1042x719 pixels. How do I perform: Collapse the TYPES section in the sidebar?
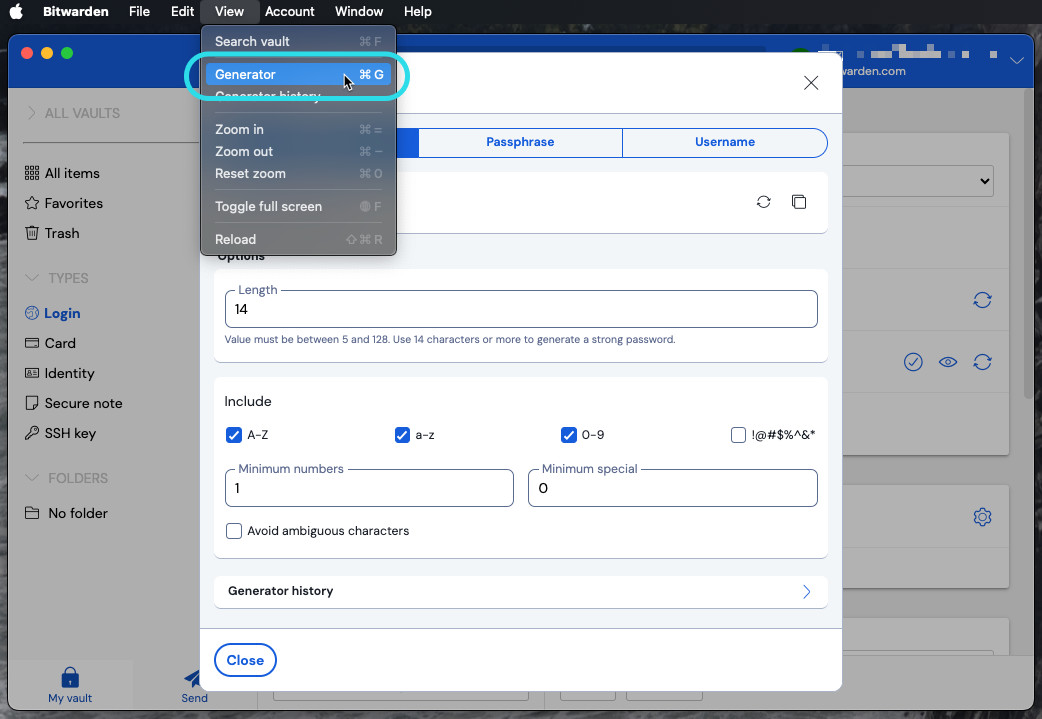point(32,278)
